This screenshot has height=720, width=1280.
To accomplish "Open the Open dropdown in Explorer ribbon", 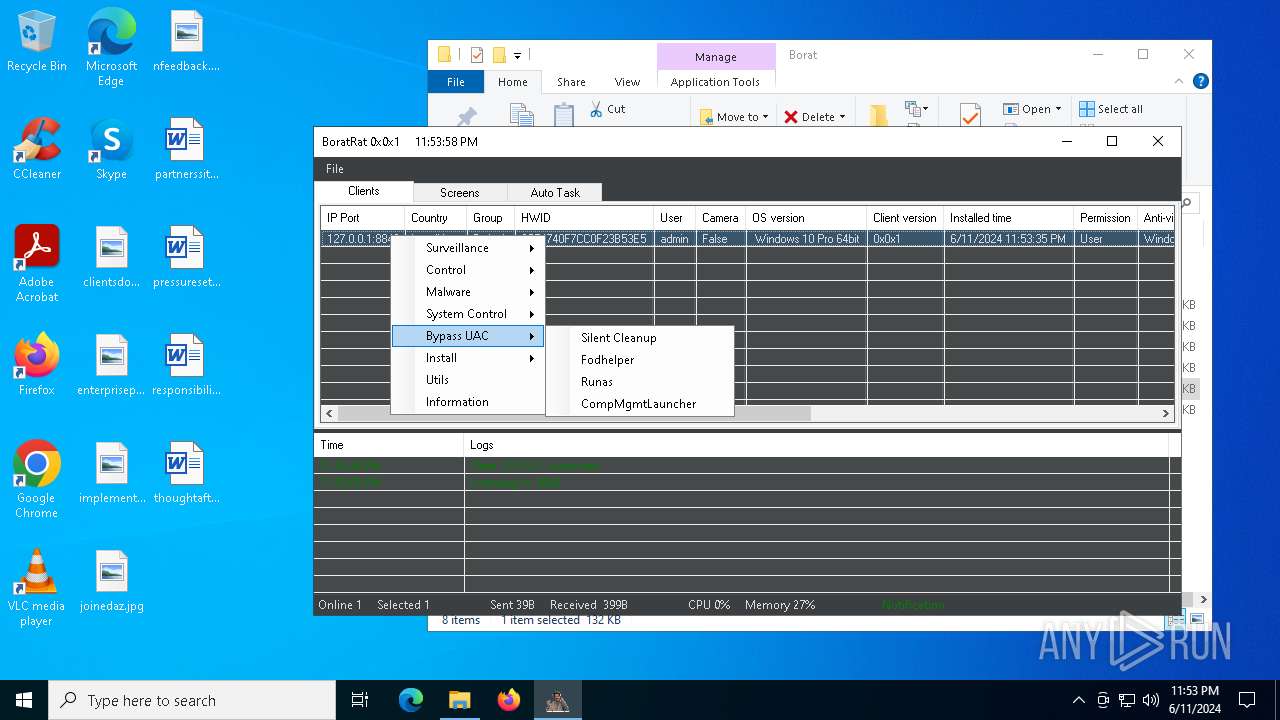I will [x=1033, y=109].
